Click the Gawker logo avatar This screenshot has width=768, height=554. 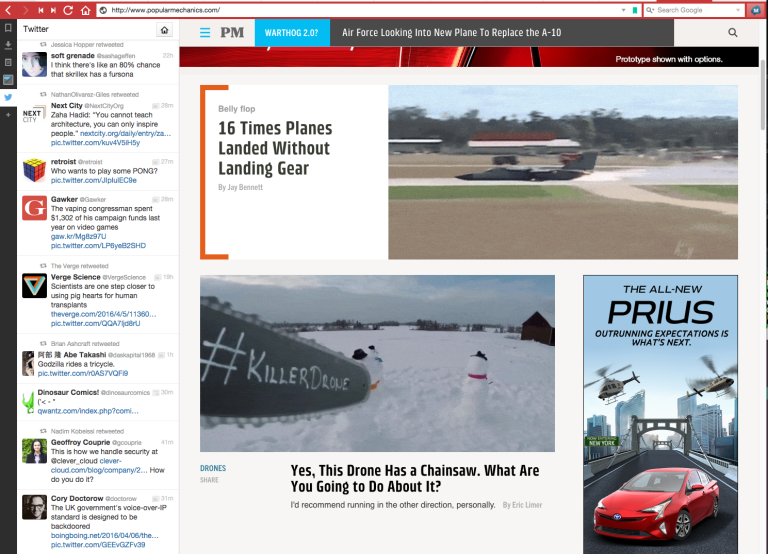point(34,208)
